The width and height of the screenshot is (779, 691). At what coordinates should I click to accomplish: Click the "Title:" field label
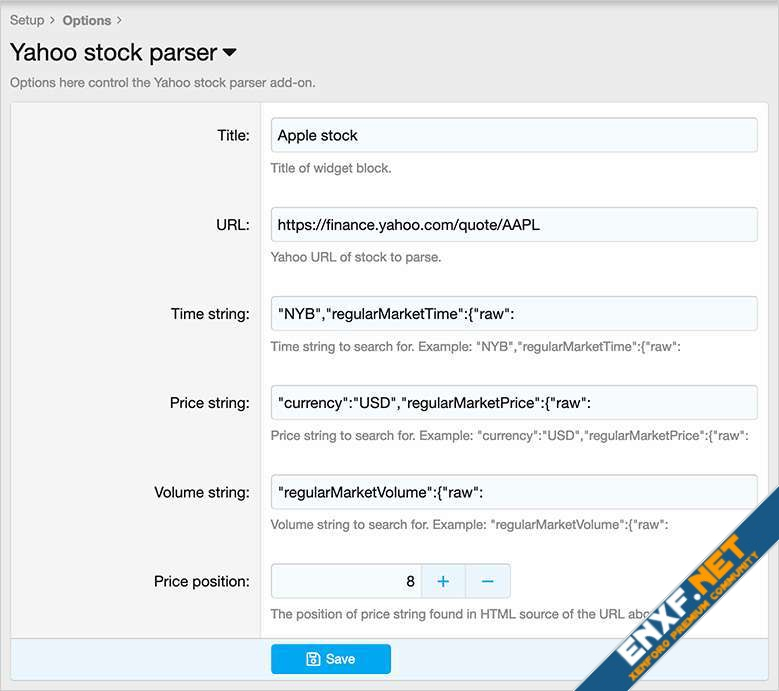[233, 135]
